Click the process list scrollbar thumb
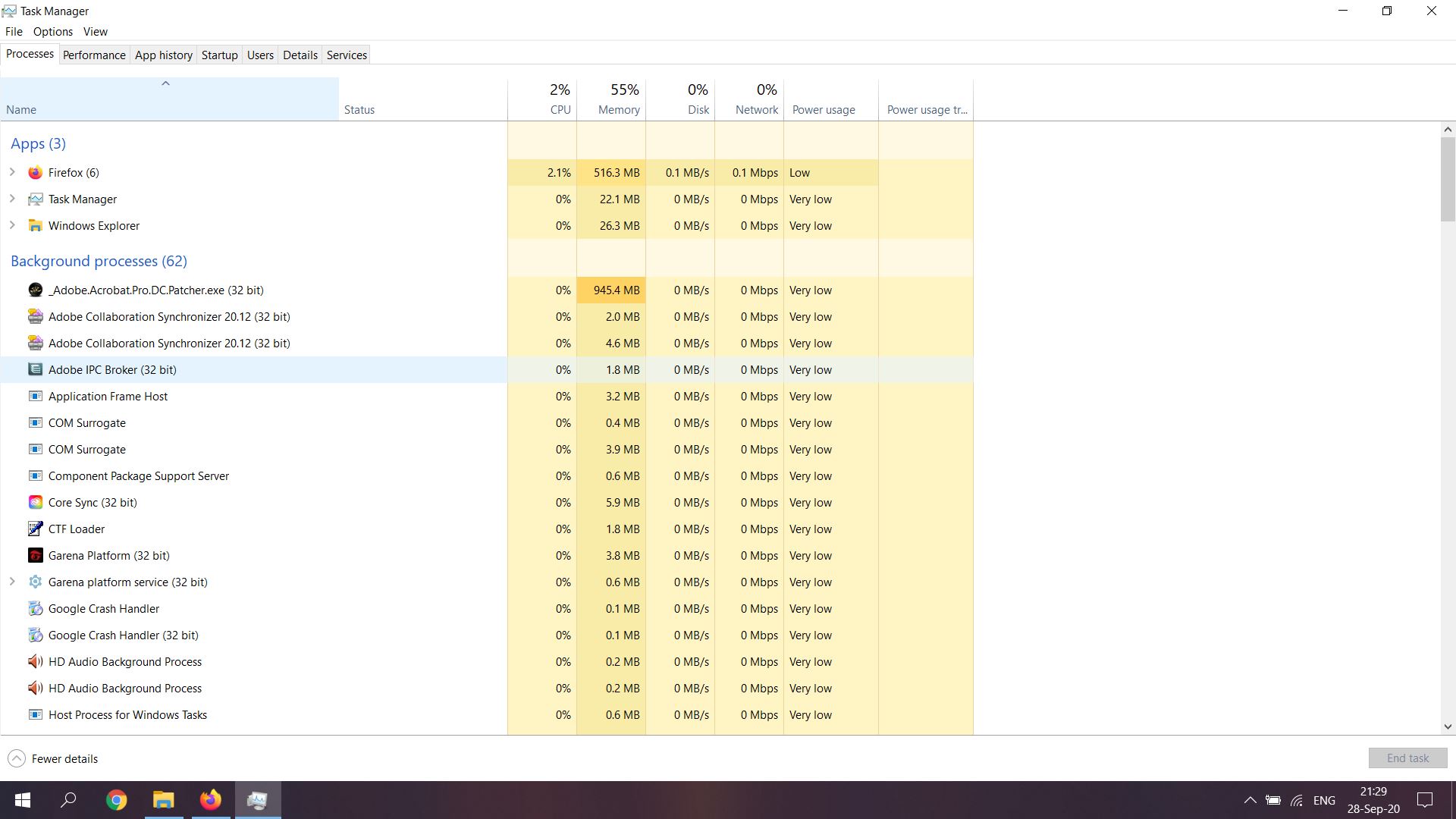Viewport: 1456px width, 819px height. [x=1448, y=180]
